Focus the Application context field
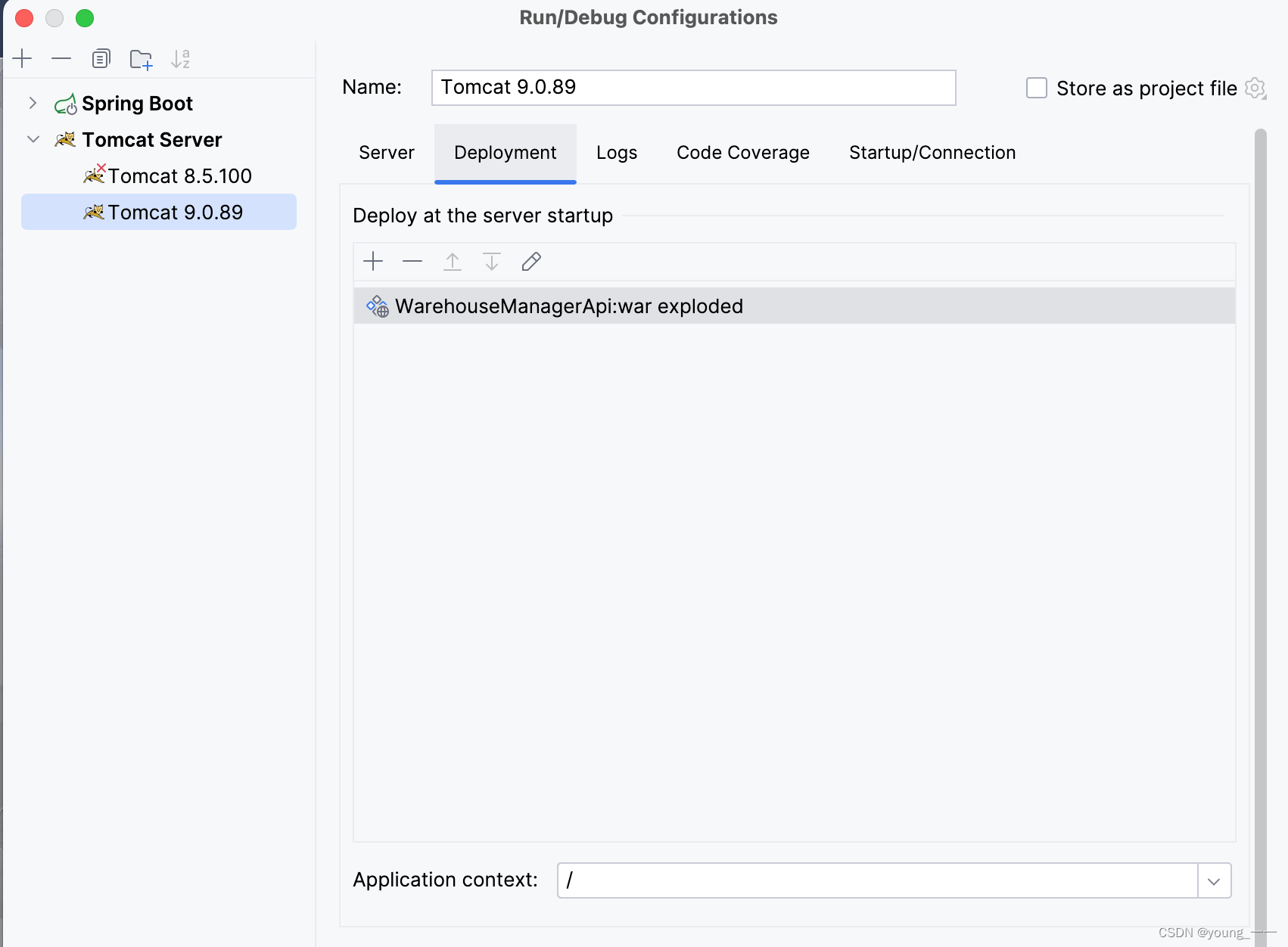This screenshot has width=1288, height=947. (878, 880)
